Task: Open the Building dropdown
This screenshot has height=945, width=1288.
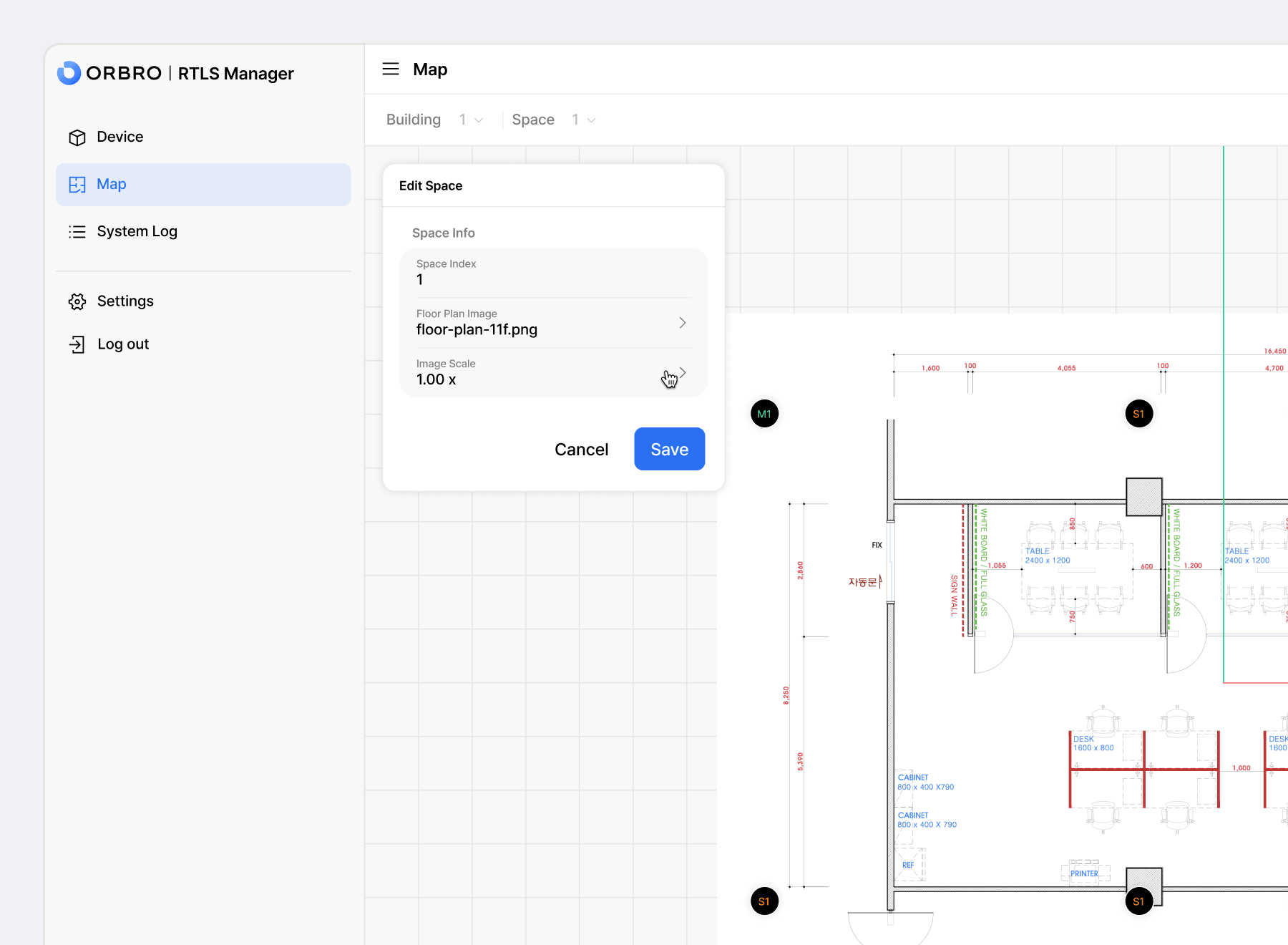Action: (472, 120)
